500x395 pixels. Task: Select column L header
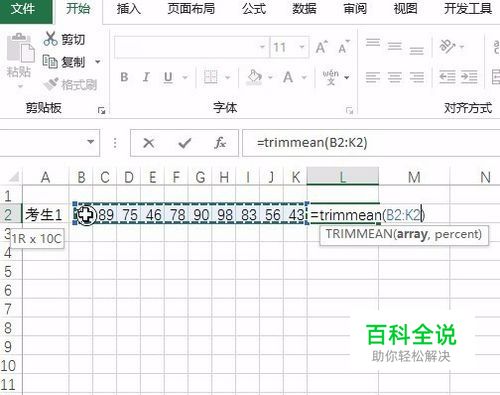click(343, 177)
